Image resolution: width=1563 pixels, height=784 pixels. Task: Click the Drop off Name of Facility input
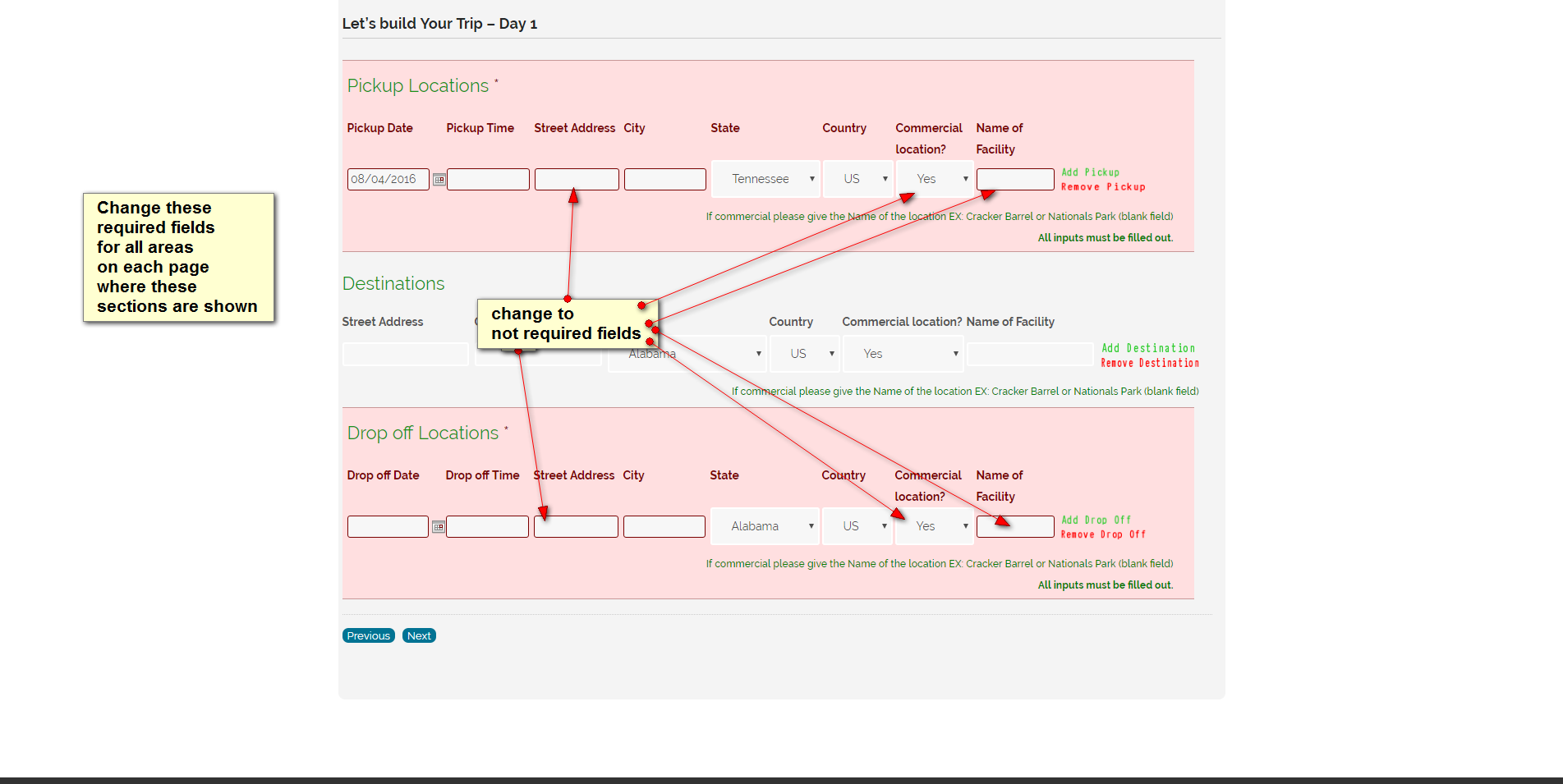(1015, 526)
